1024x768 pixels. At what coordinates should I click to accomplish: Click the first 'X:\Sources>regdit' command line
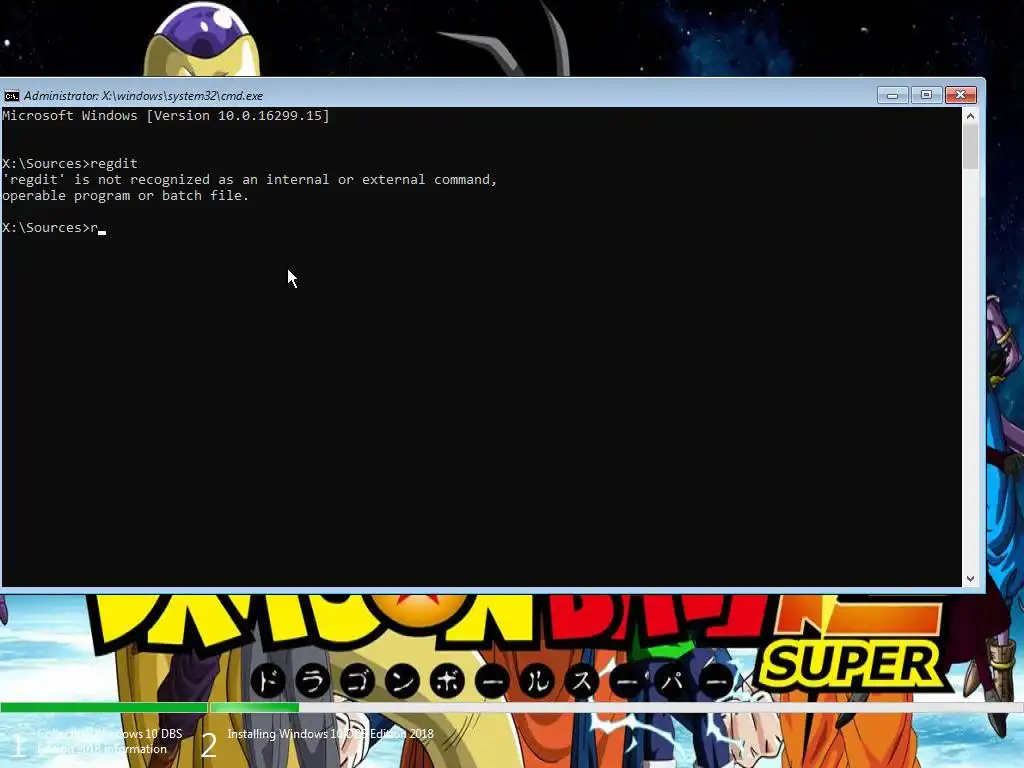[70, 163]
